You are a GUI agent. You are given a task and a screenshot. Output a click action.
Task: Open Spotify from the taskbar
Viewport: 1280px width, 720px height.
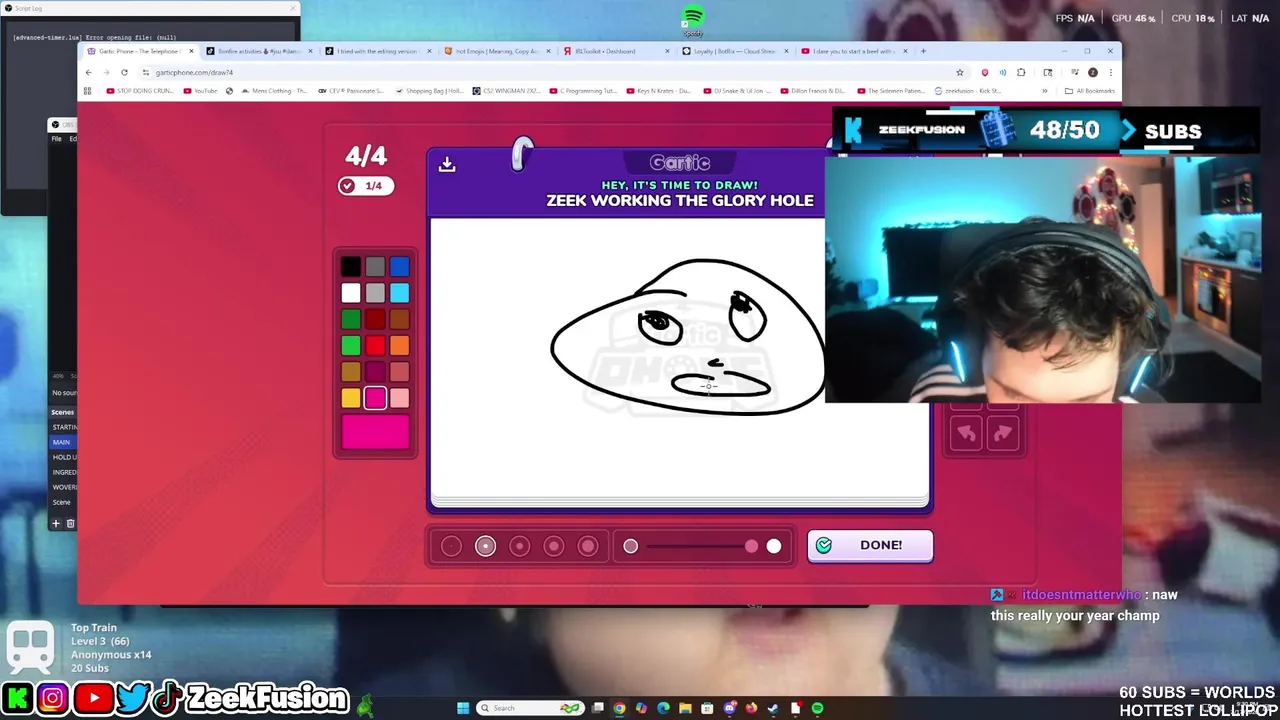(817, 708)
